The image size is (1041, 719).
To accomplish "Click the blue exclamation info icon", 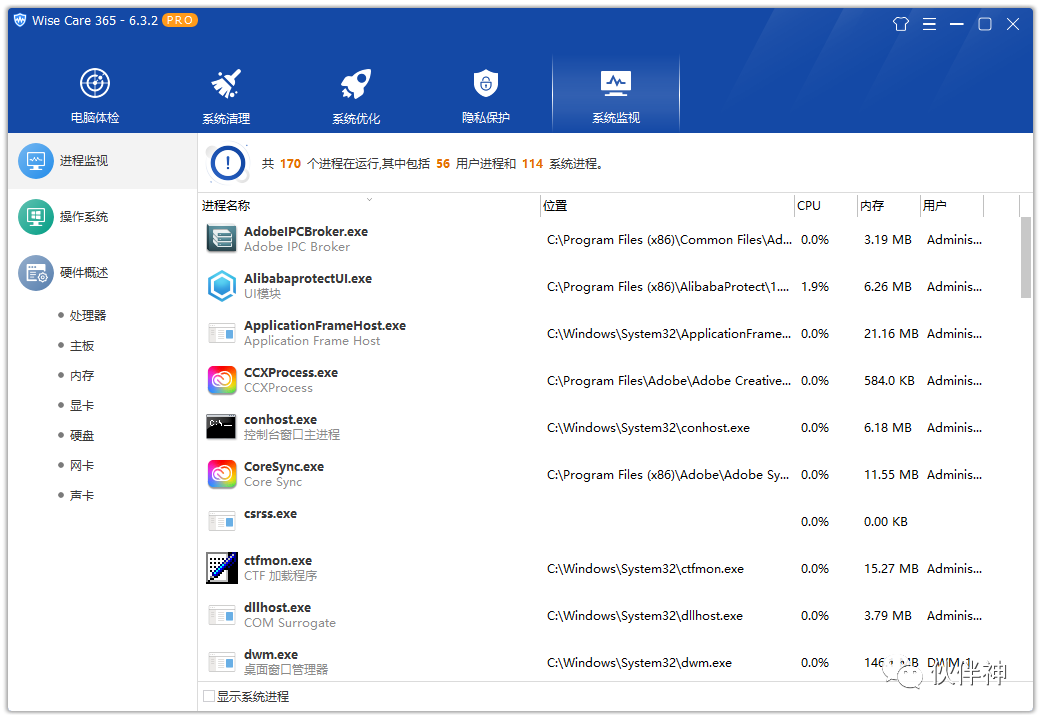I will [x=228, y=163].
